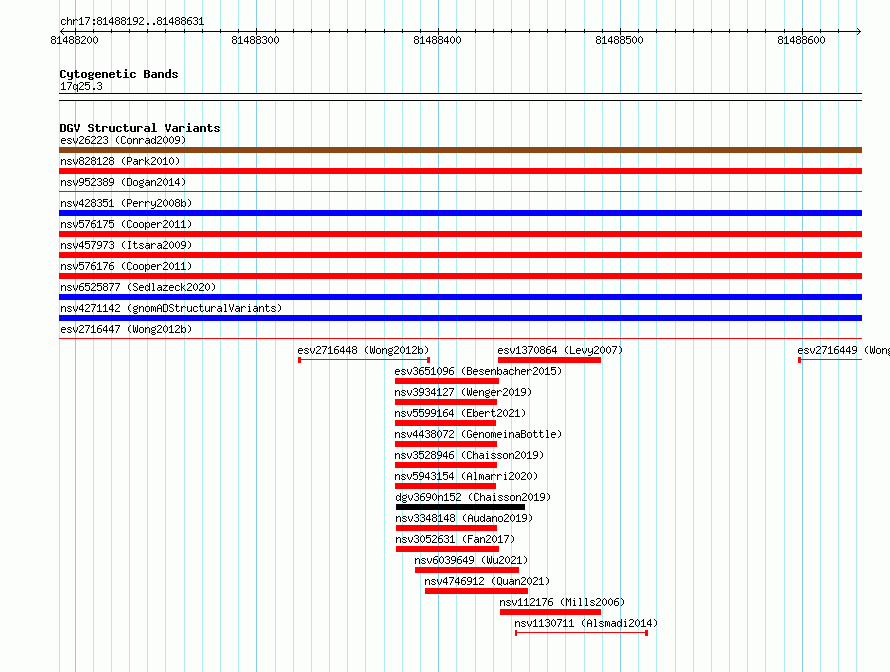The width and height of the screenshot is (890, 672).
Task: Click the nsv5599164 (Ebert2021) variant label
Action: [x=460, y=413]
